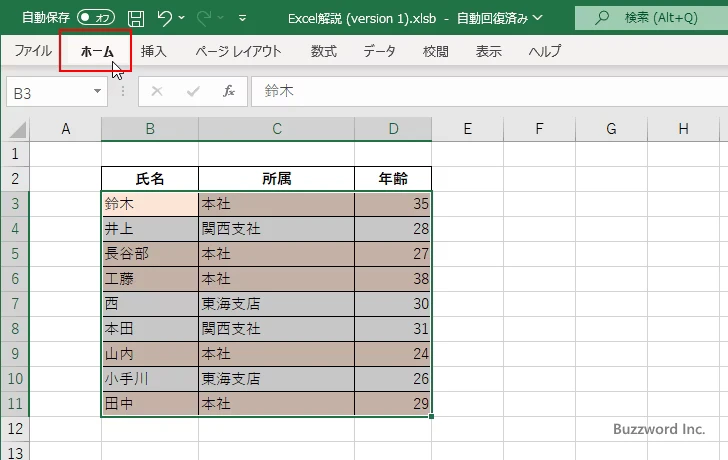Select row 12 header
The image size is (728, 460).
[x=15, y=429]
